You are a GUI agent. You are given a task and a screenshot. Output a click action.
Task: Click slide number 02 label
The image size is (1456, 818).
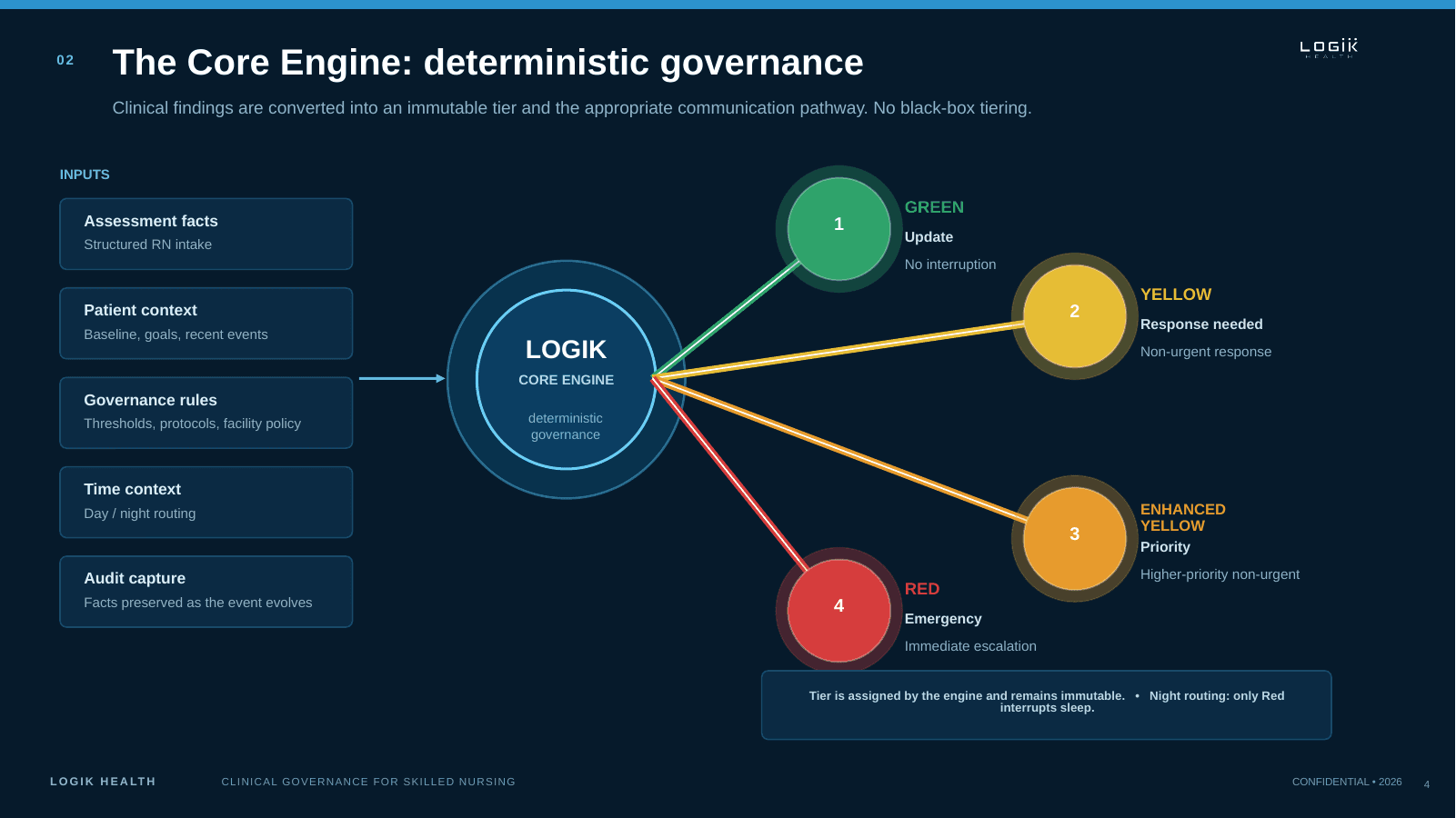[x=65, y=60]
